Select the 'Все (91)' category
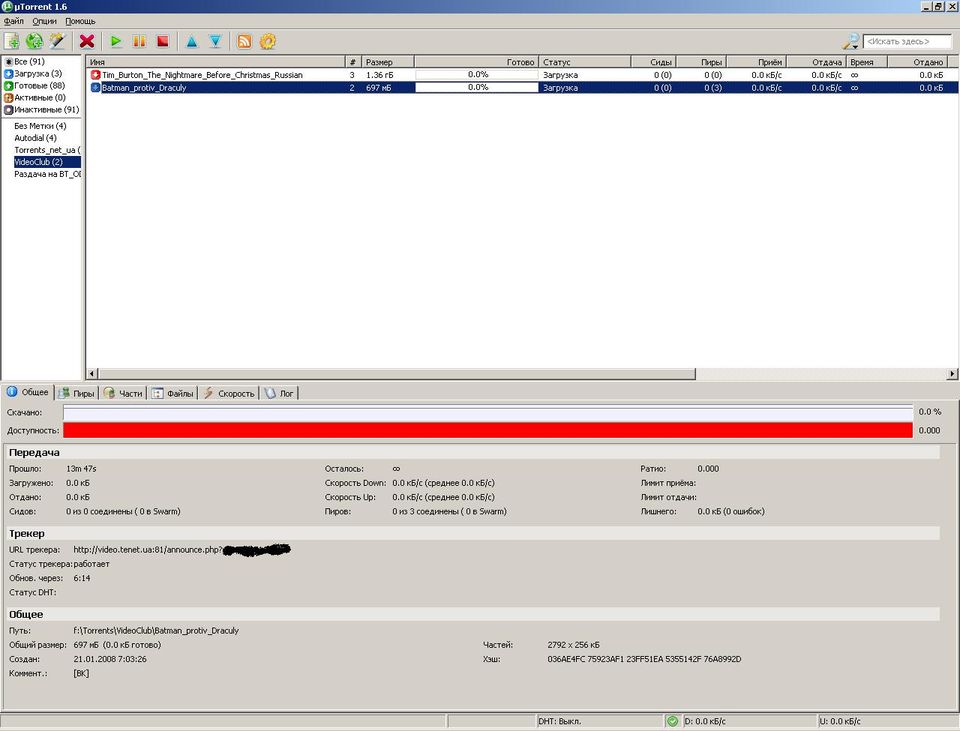Screen dimensions: 960x731 (29, 61)
